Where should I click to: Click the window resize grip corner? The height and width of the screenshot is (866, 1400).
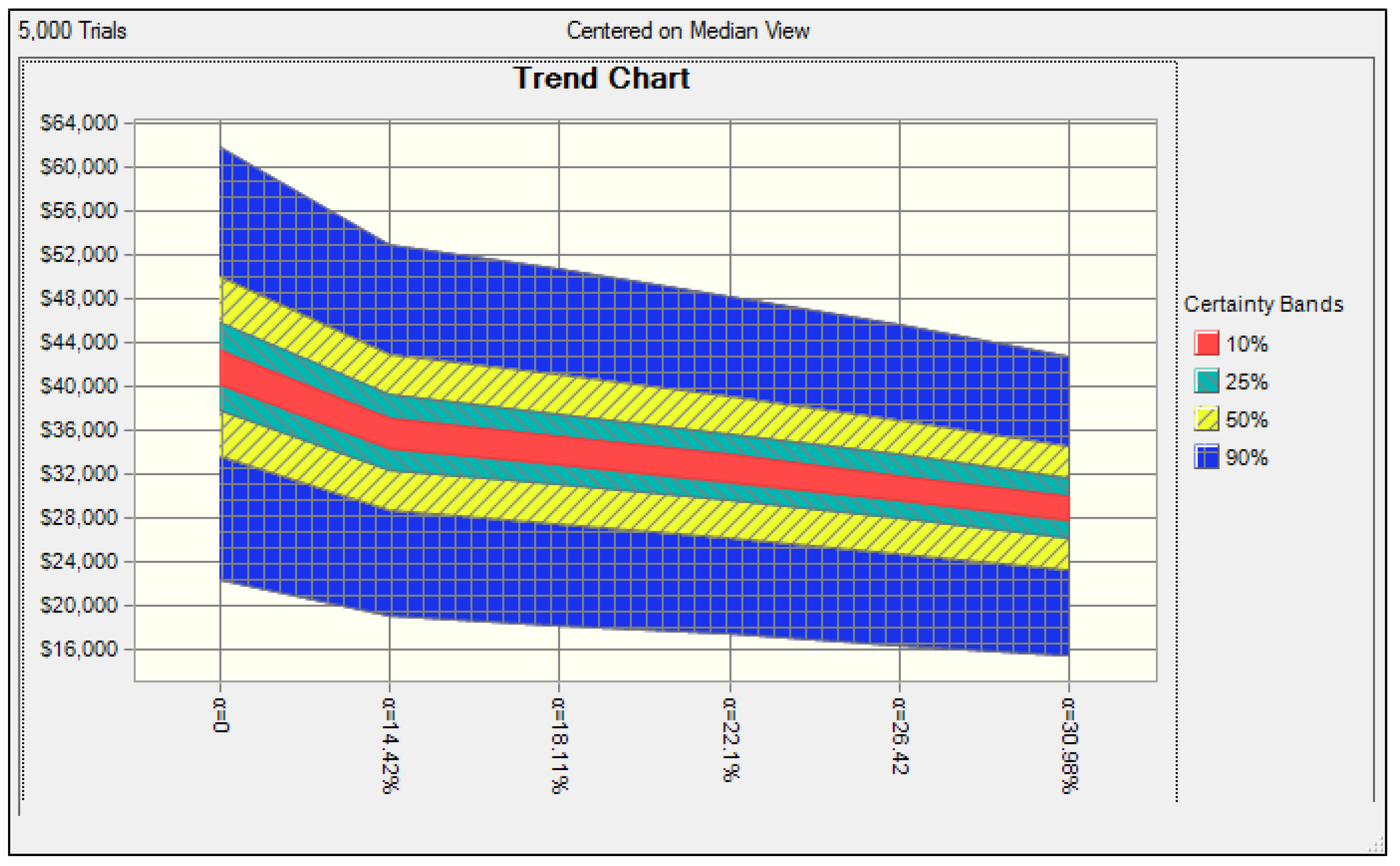(1377, 846)
